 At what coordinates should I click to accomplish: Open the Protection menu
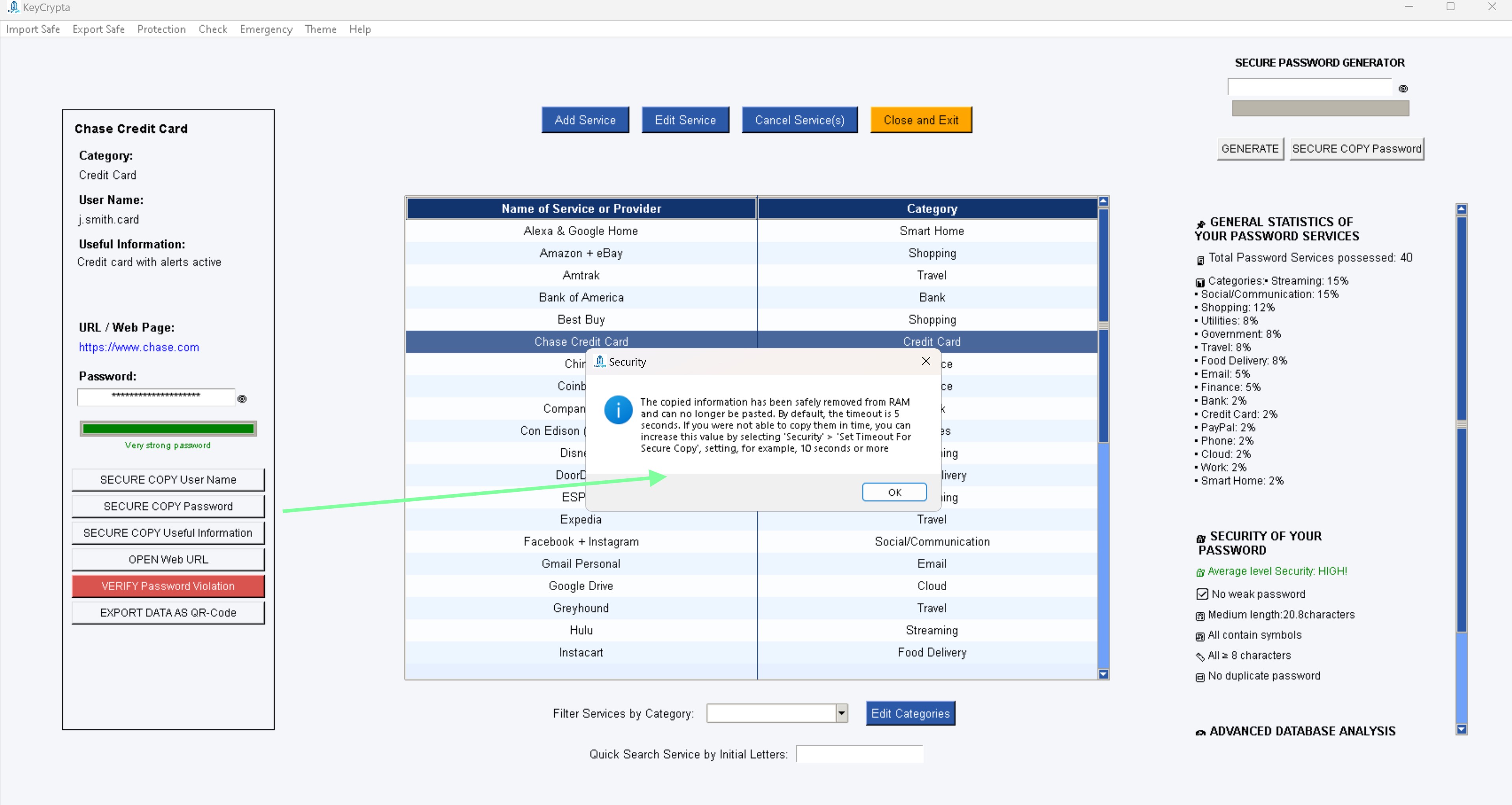click(x=161, y=29)
